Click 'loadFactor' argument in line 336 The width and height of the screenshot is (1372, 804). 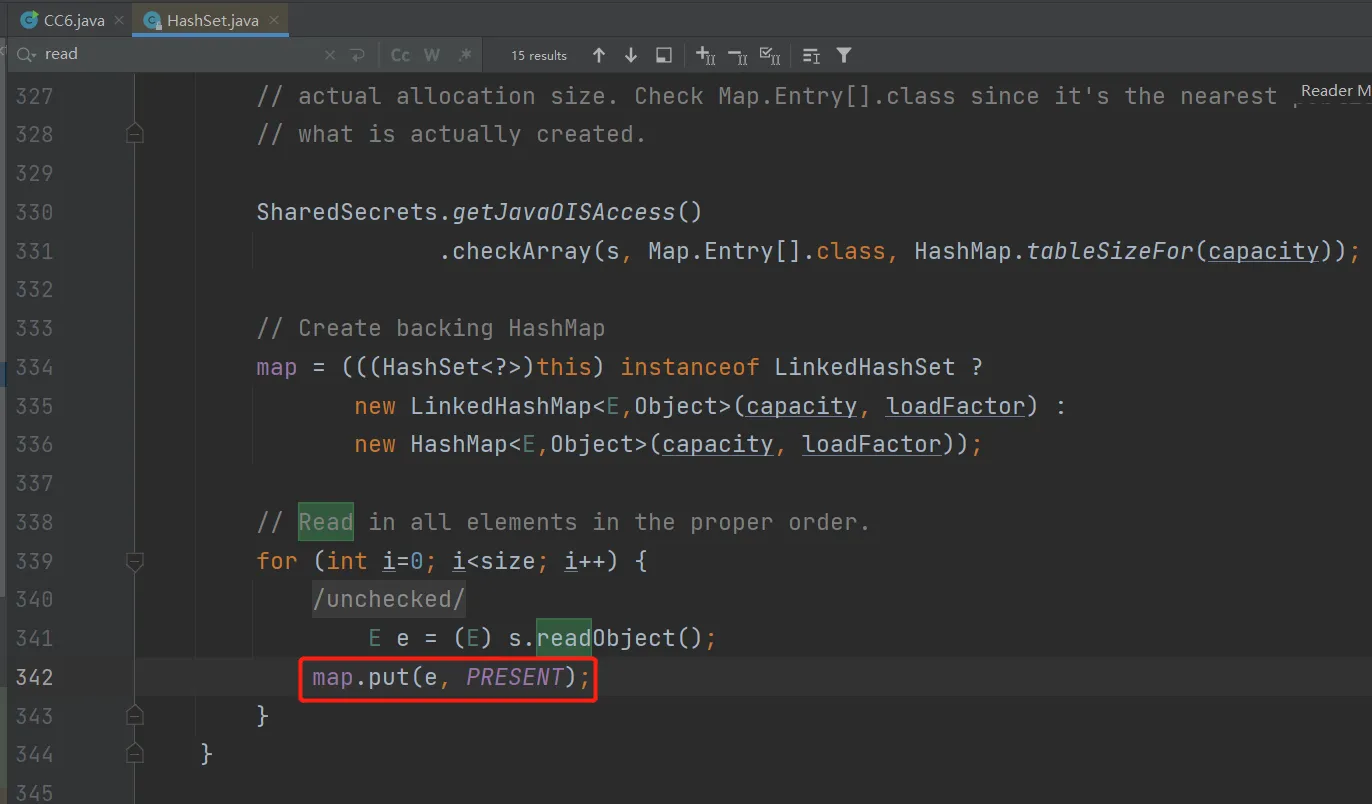[872, 445]
